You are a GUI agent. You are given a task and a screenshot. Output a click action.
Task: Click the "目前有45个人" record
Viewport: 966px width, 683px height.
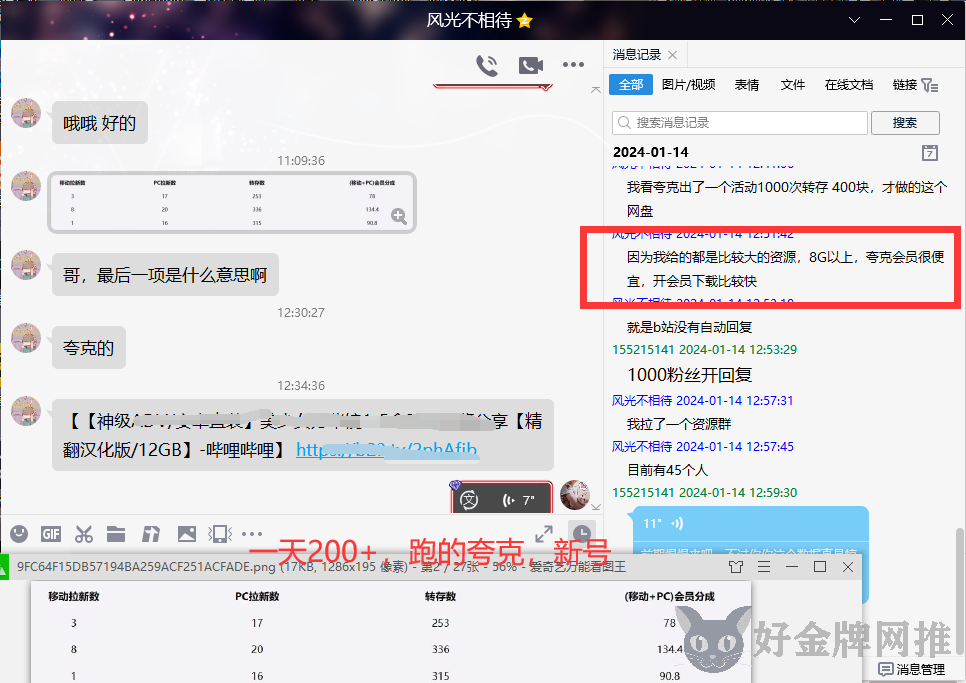click(x=667, y=470)
